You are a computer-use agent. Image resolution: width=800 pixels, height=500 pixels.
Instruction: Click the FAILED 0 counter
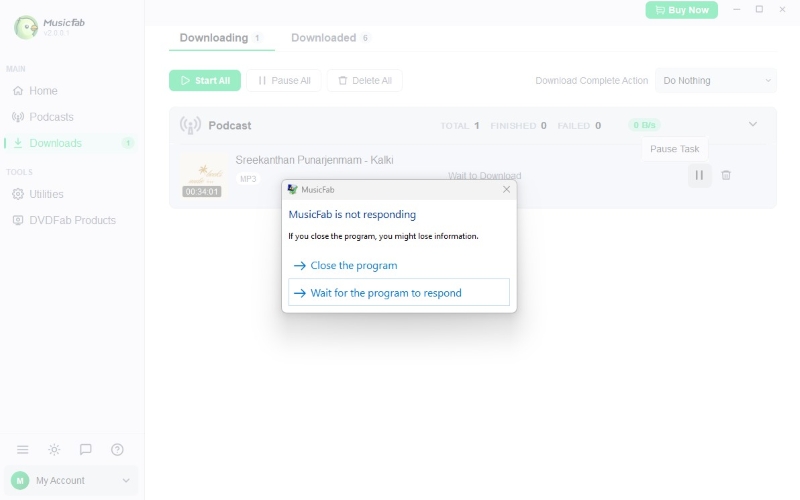pyautogui.click(x=579, y=126)
